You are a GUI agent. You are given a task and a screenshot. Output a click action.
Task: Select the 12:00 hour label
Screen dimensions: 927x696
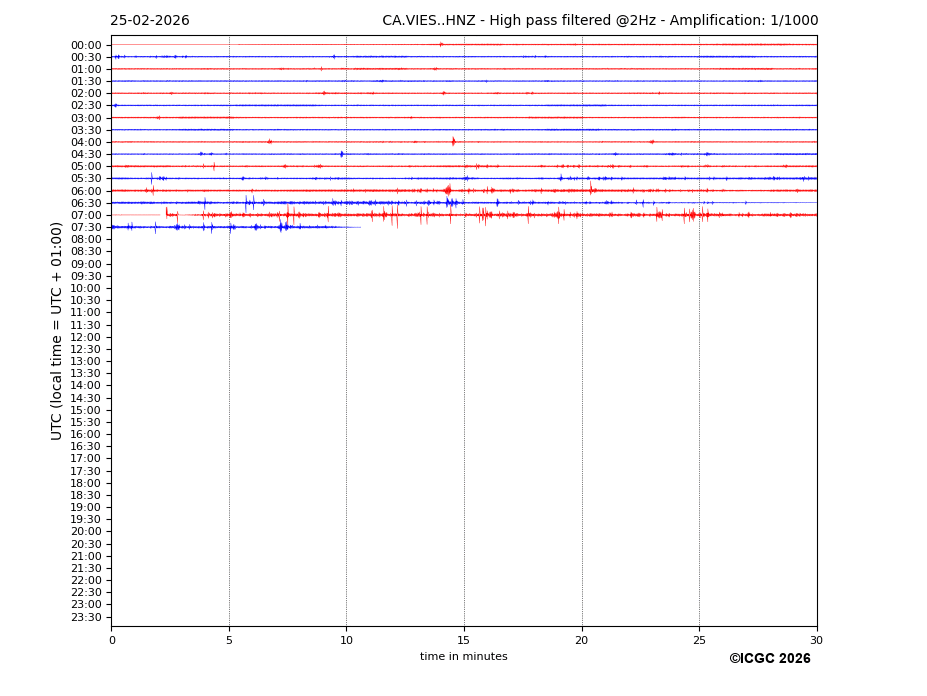point(86,337)
